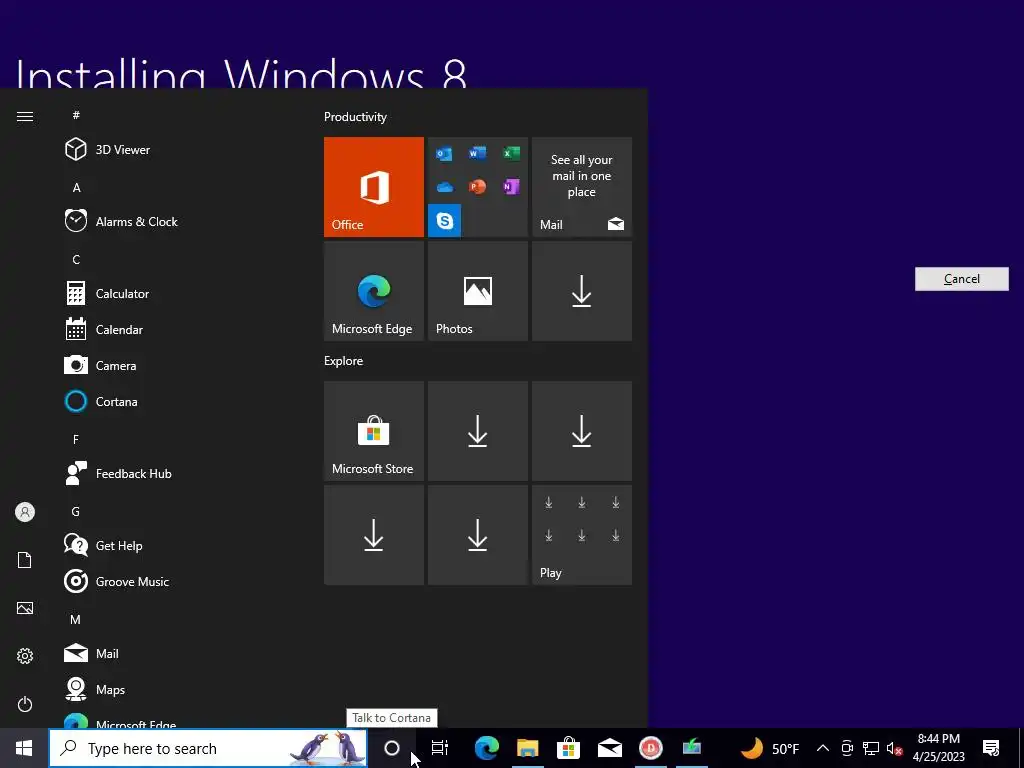The image size is (1024, 768).
Task: Open the Play folder tile
Action: 582,535
